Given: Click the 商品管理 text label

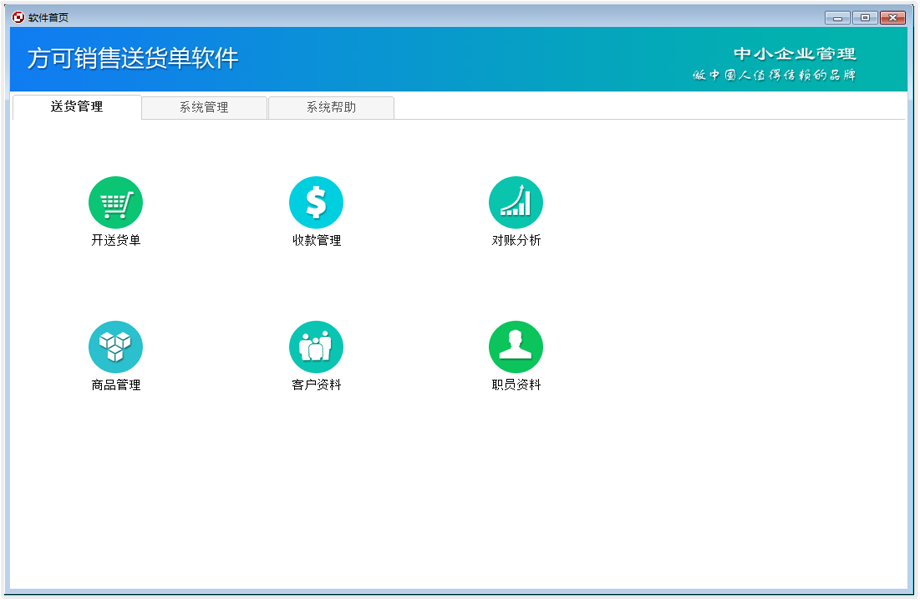Looking at the screenshot, I should coord(116,384).
